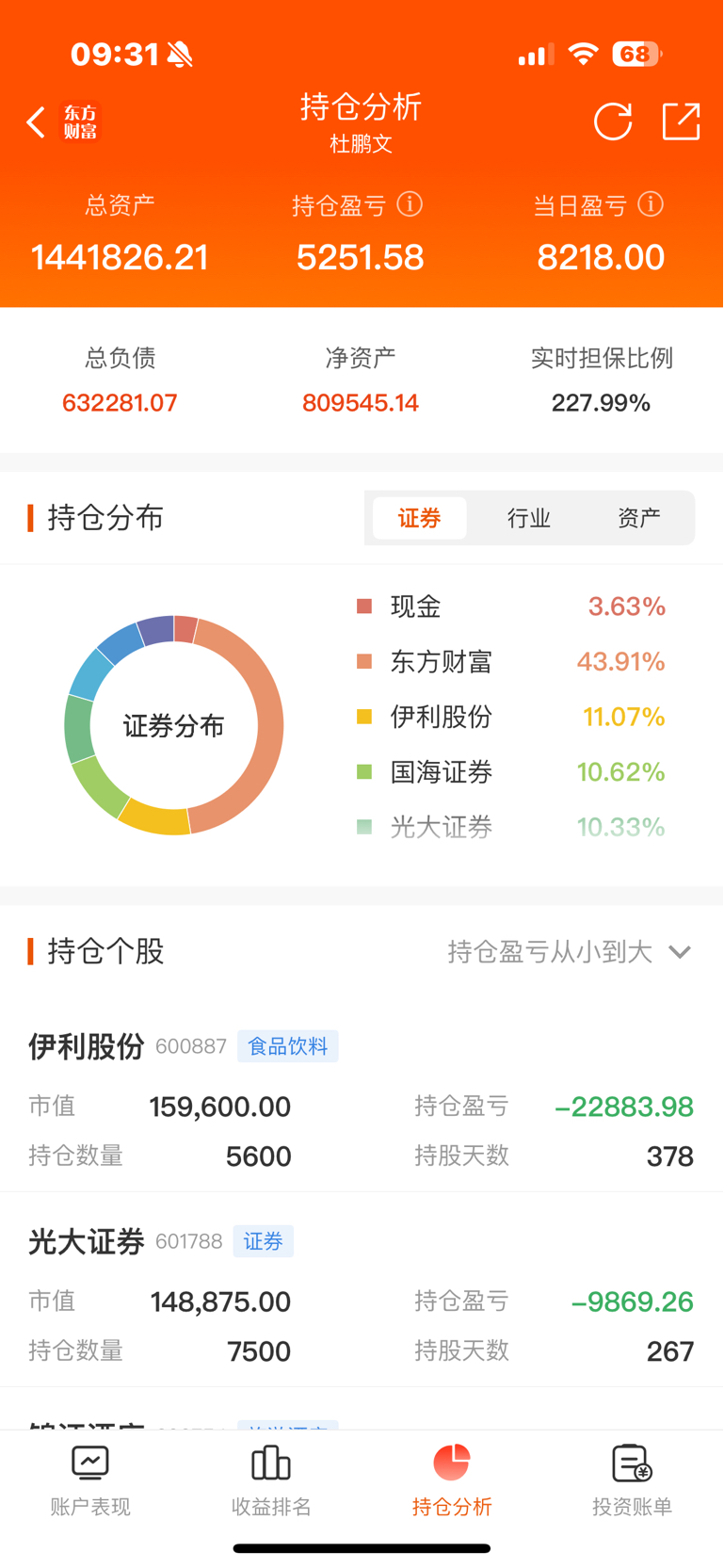Tap the 光大证券 legend swatch
This screenshot has width=724, height=1568.
(x=365, y=828)
